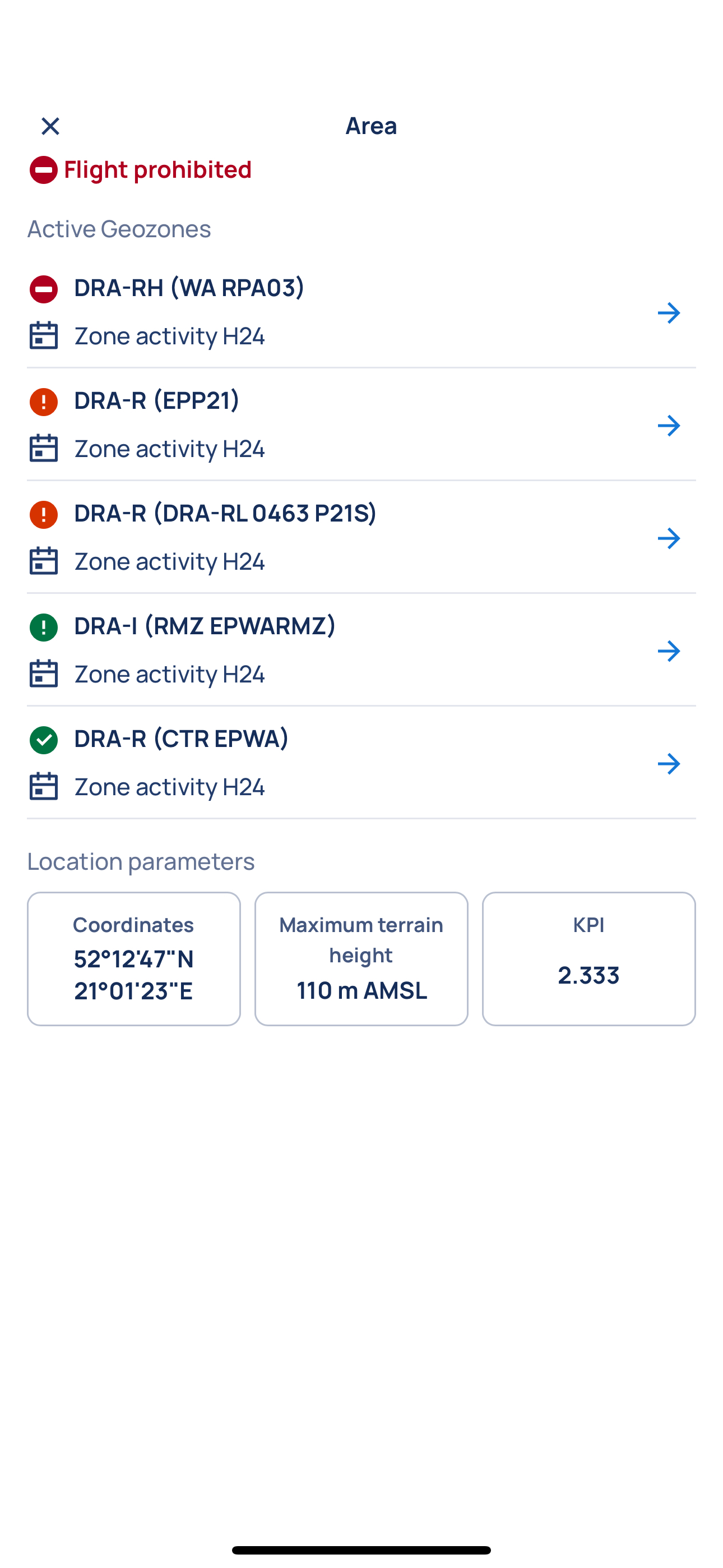723x1568 pixels.
Task: Click the orange warning icon beside DRA-R (EPP21)
Action: tap(44, 402)
